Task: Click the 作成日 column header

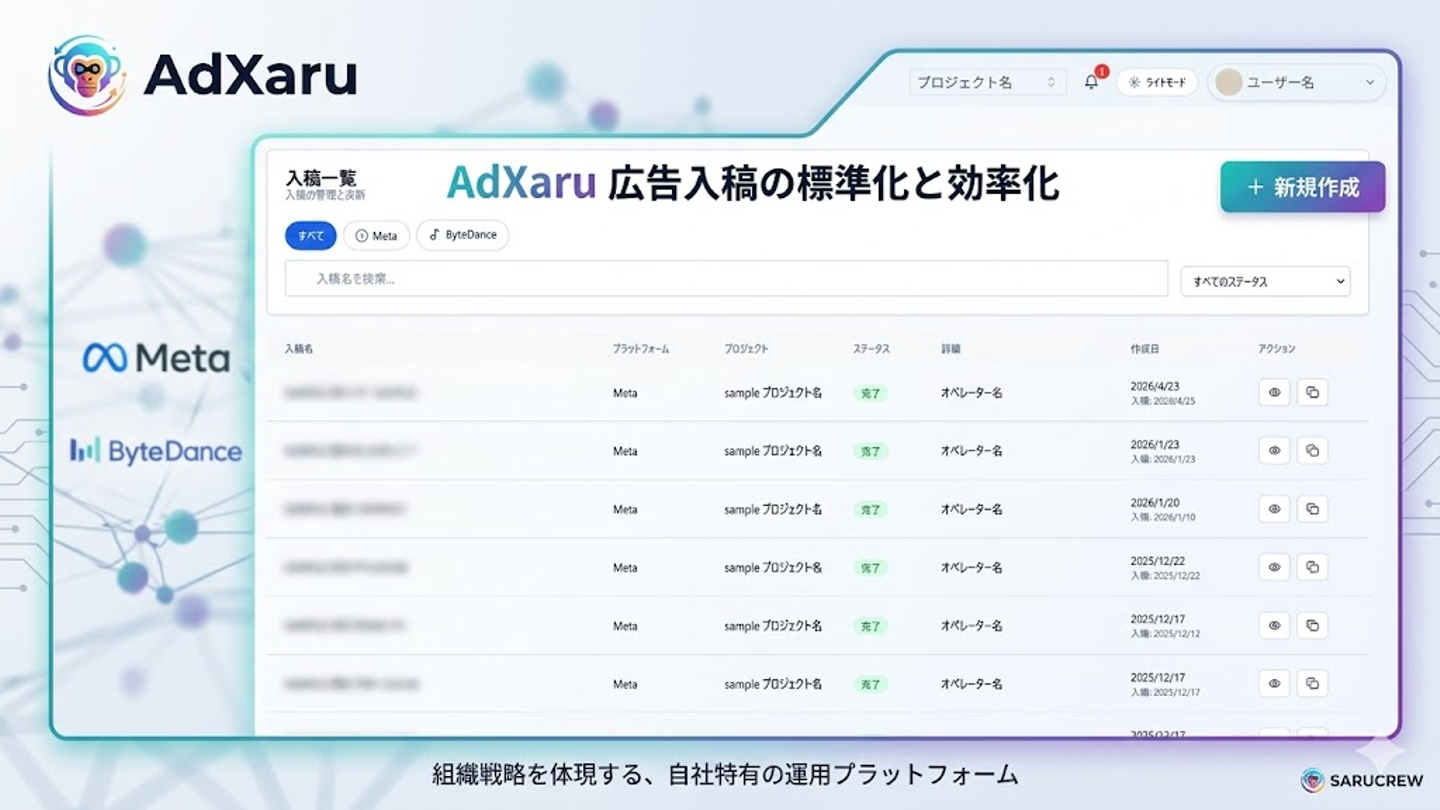Action: click(1145, 349)
